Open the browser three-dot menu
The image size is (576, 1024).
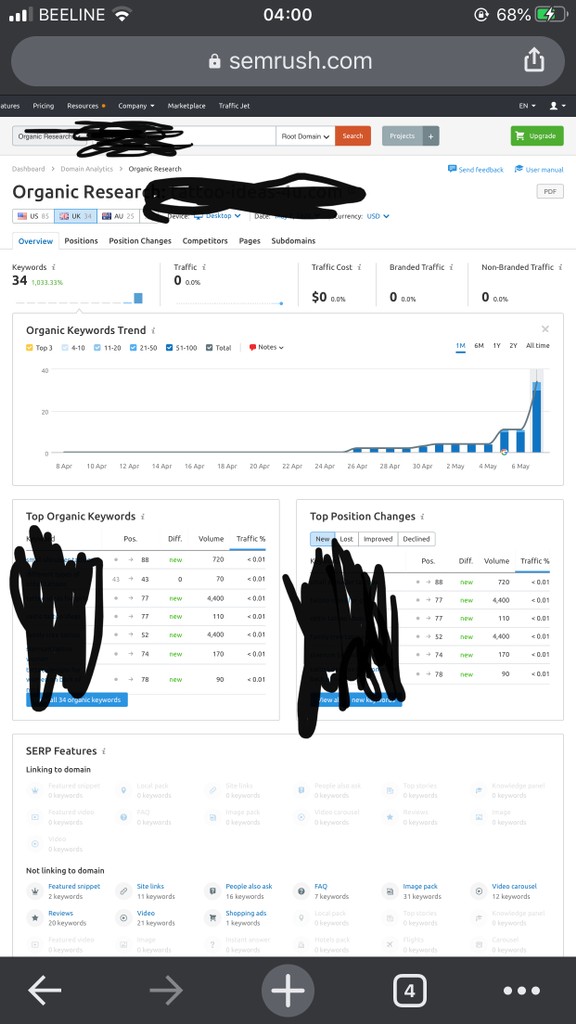click(x=522, y=991)
